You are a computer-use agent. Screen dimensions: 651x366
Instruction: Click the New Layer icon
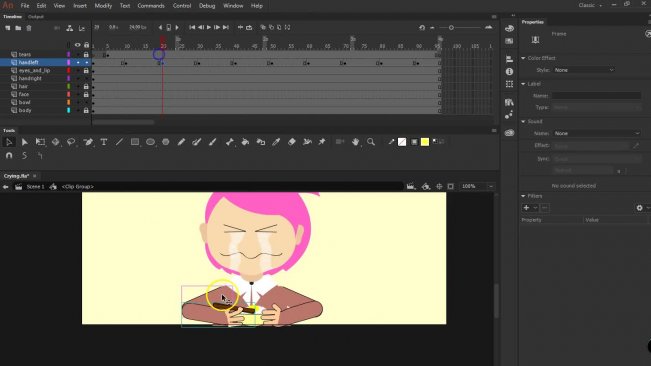point(7,28)
